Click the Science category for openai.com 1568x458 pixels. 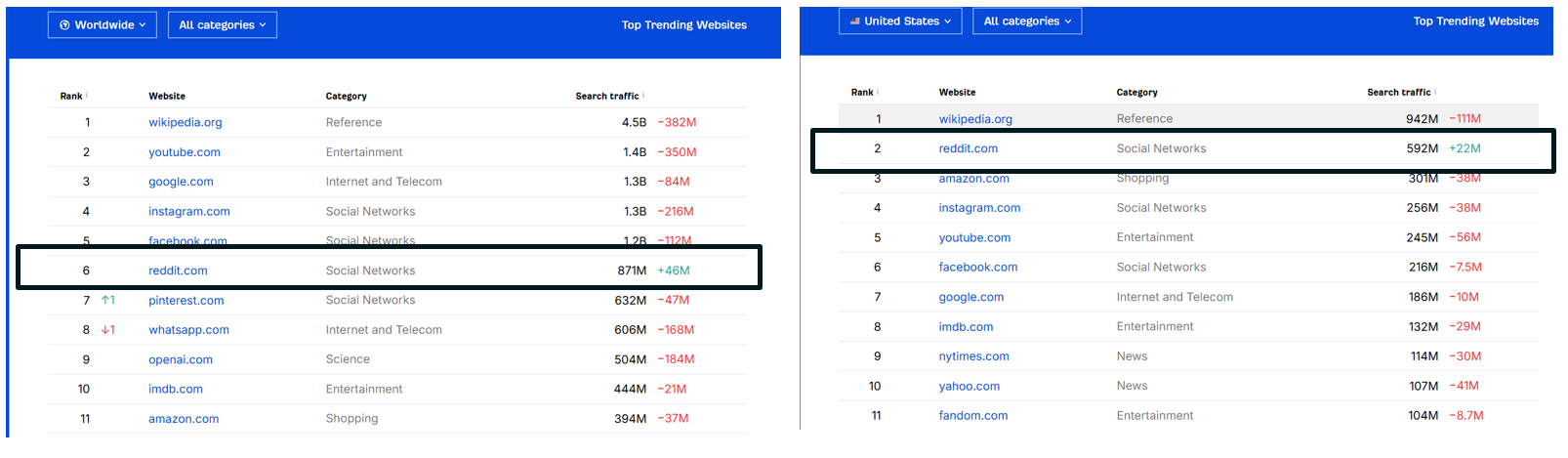point(348,359)
